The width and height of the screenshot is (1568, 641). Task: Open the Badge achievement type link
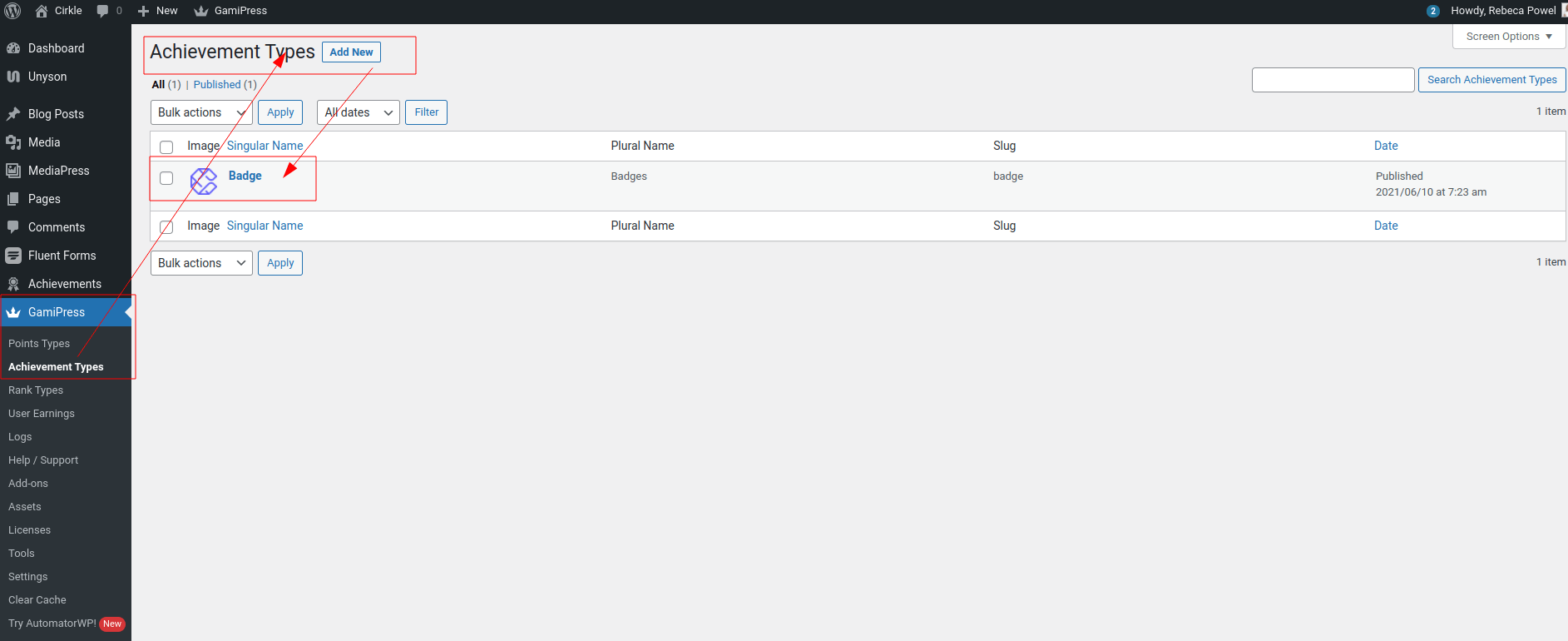pyautogui.click(x=245, y=176)
